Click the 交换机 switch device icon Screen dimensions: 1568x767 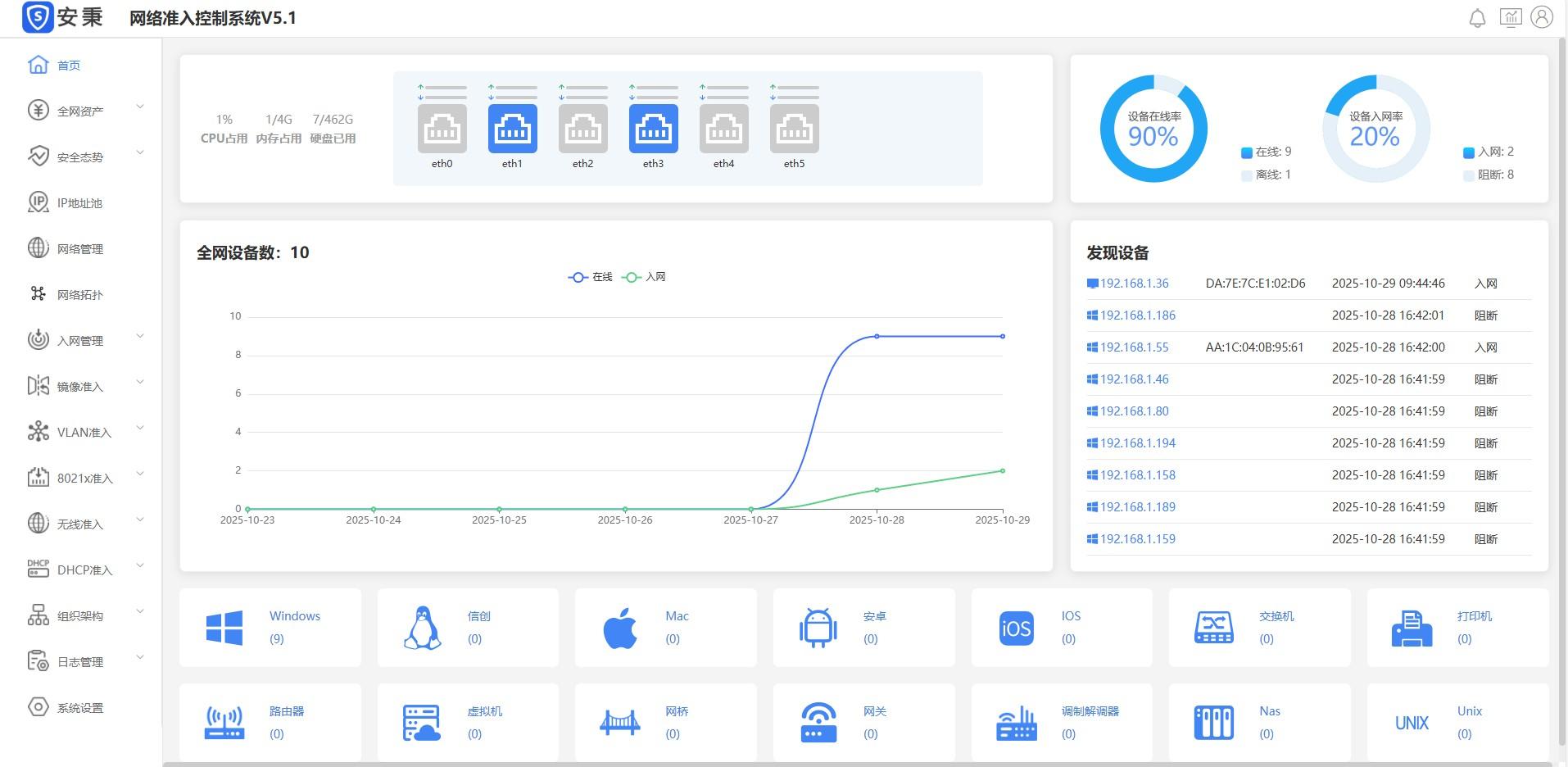click(x=1214, y=628)
